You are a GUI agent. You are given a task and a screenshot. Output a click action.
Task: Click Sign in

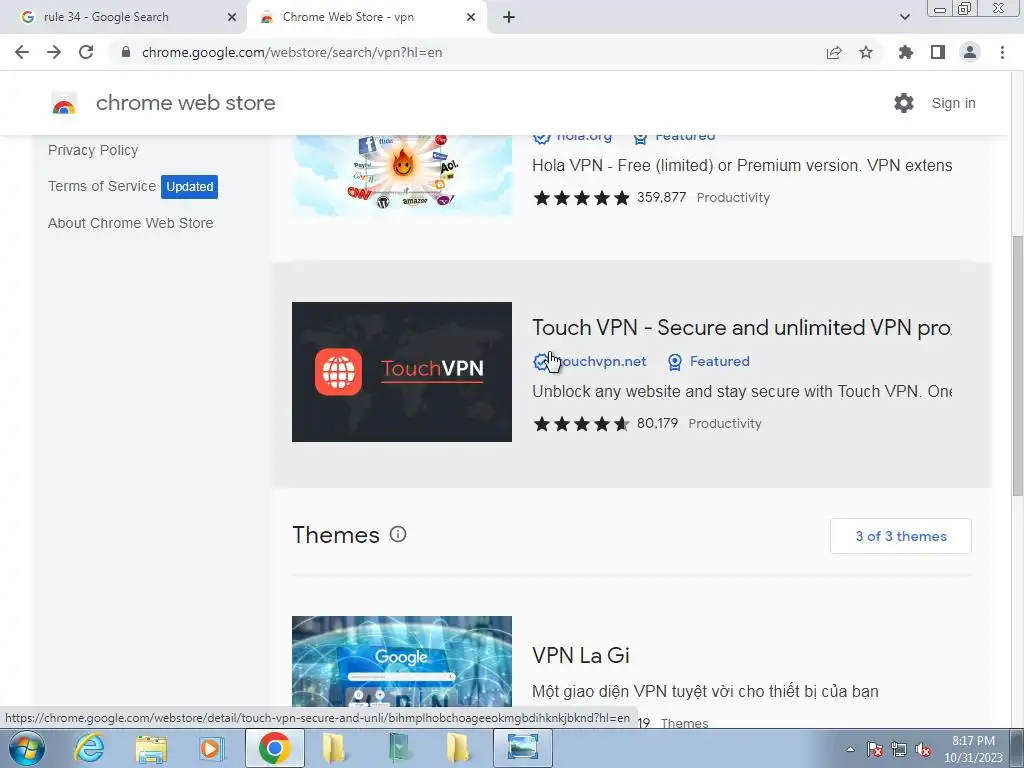tap(953, 103)
